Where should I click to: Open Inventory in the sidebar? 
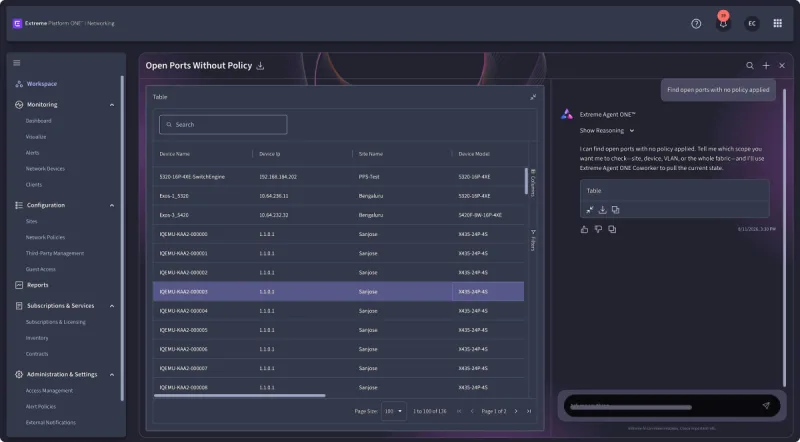[x=37, y=338]
